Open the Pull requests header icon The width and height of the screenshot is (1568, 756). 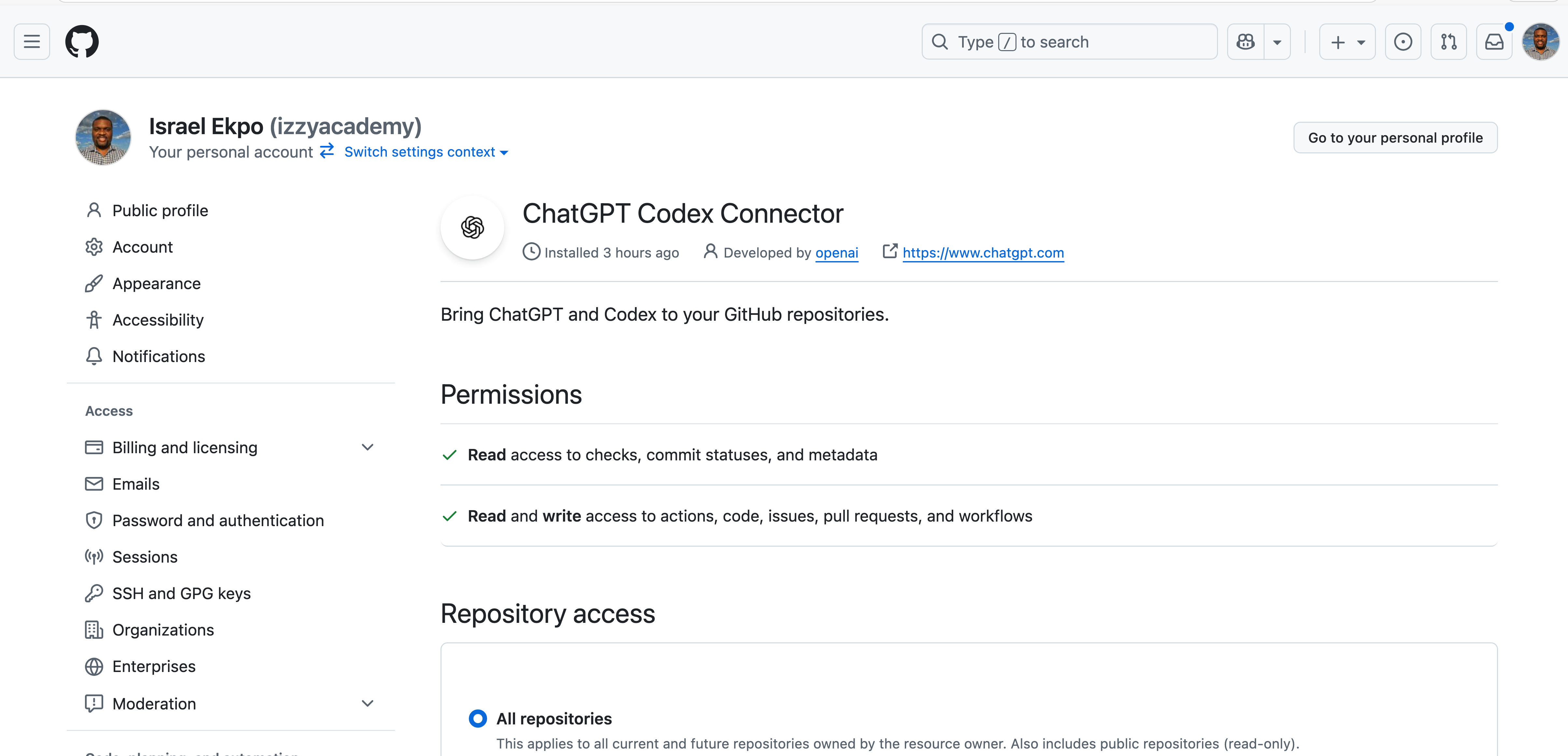point(1448,41)
